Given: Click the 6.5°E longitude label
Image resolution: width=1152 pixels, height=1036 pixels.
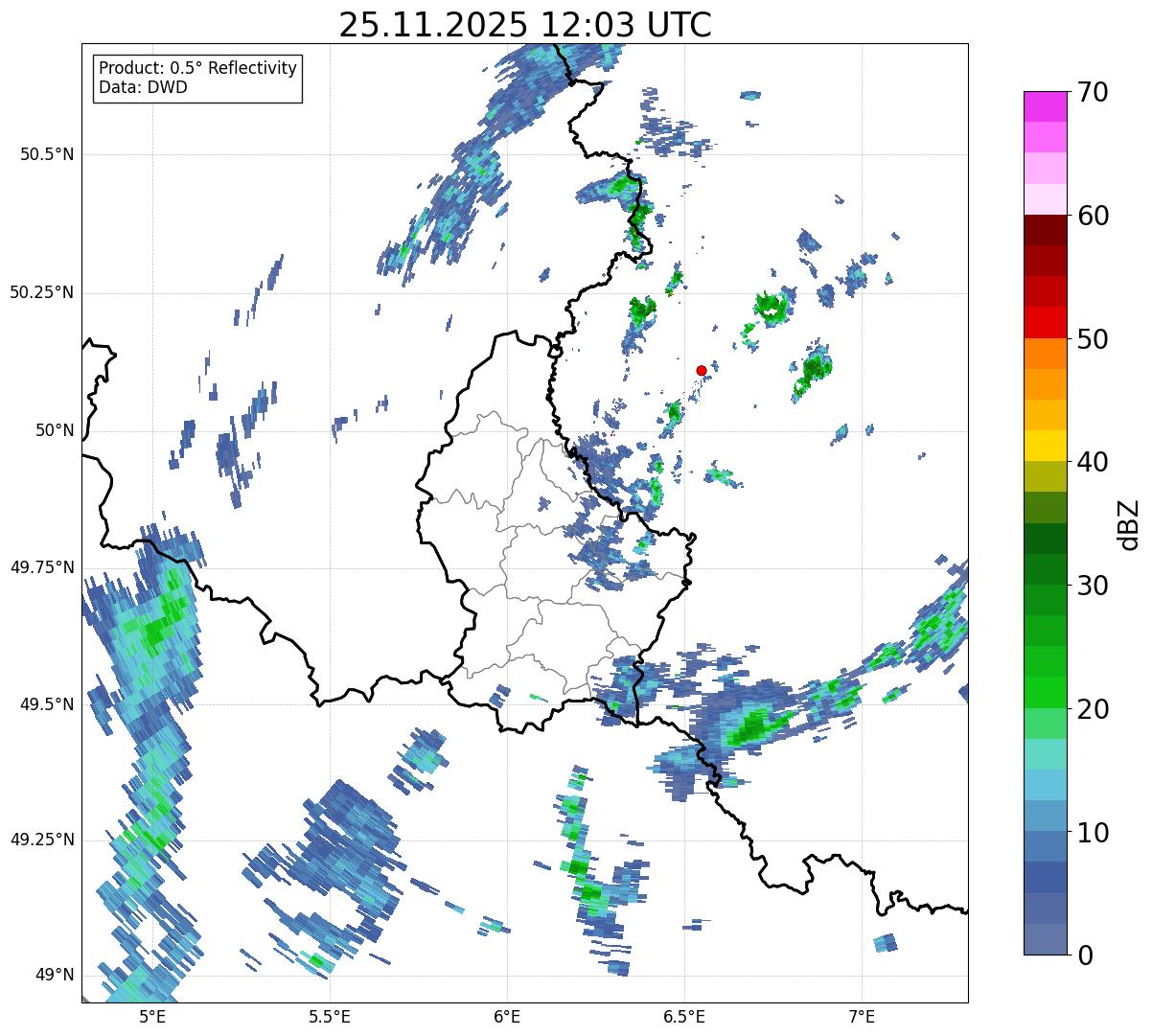Looking at the screenshot, I should click(x=684, y=1017).
